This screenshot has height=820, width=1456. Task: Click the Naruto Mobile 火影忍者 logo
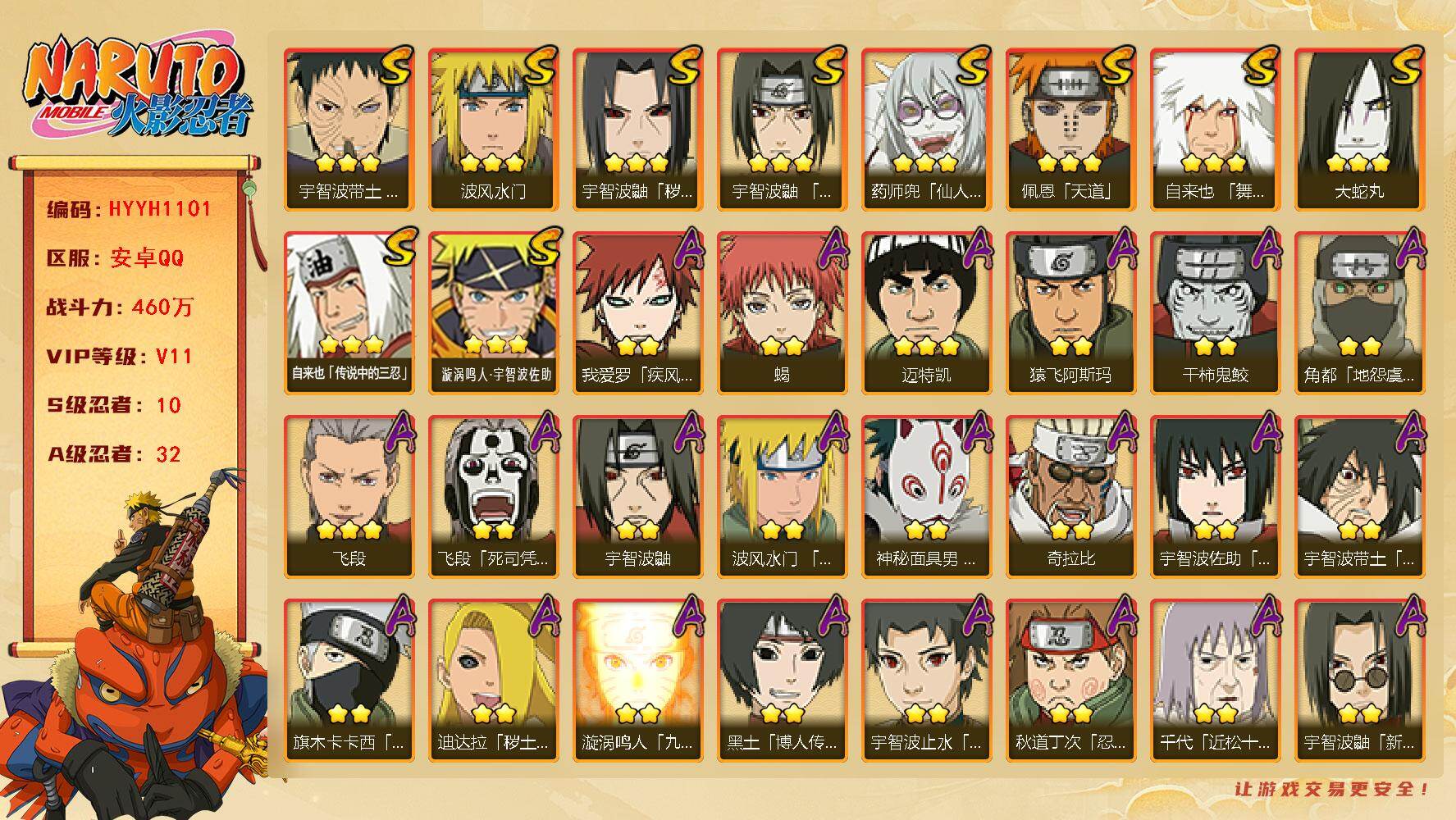(x=137, y=89)
